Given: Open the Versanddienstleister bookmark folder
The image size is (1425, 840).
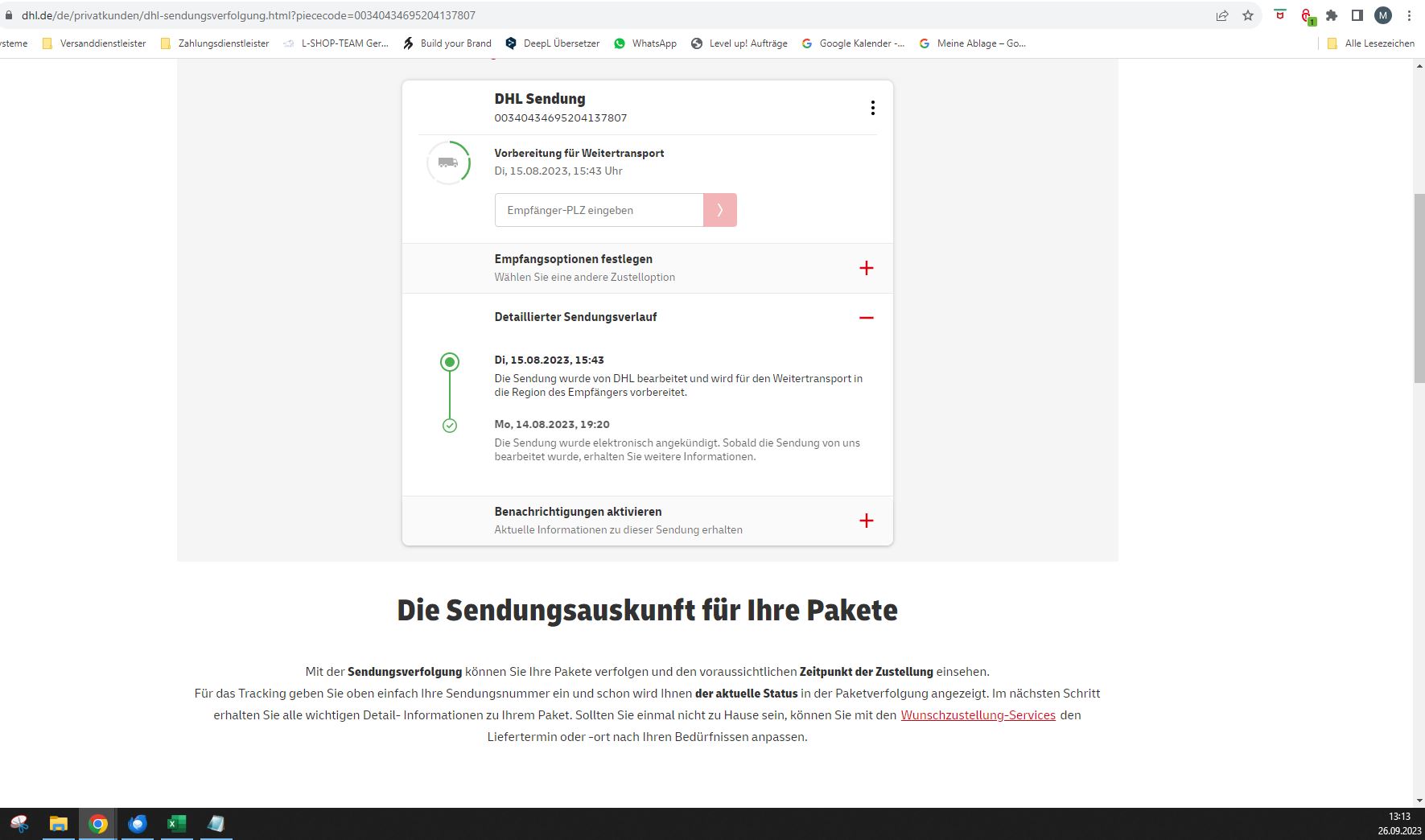Looking at the screenshot, I should click(x=94, y=43).
